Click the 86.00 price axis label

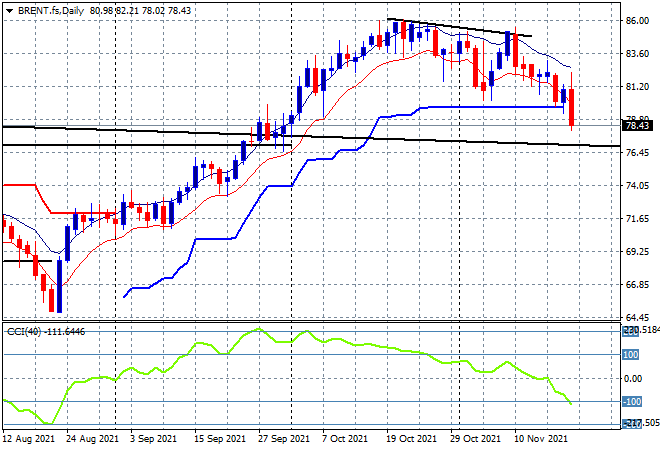coord(637,20)
